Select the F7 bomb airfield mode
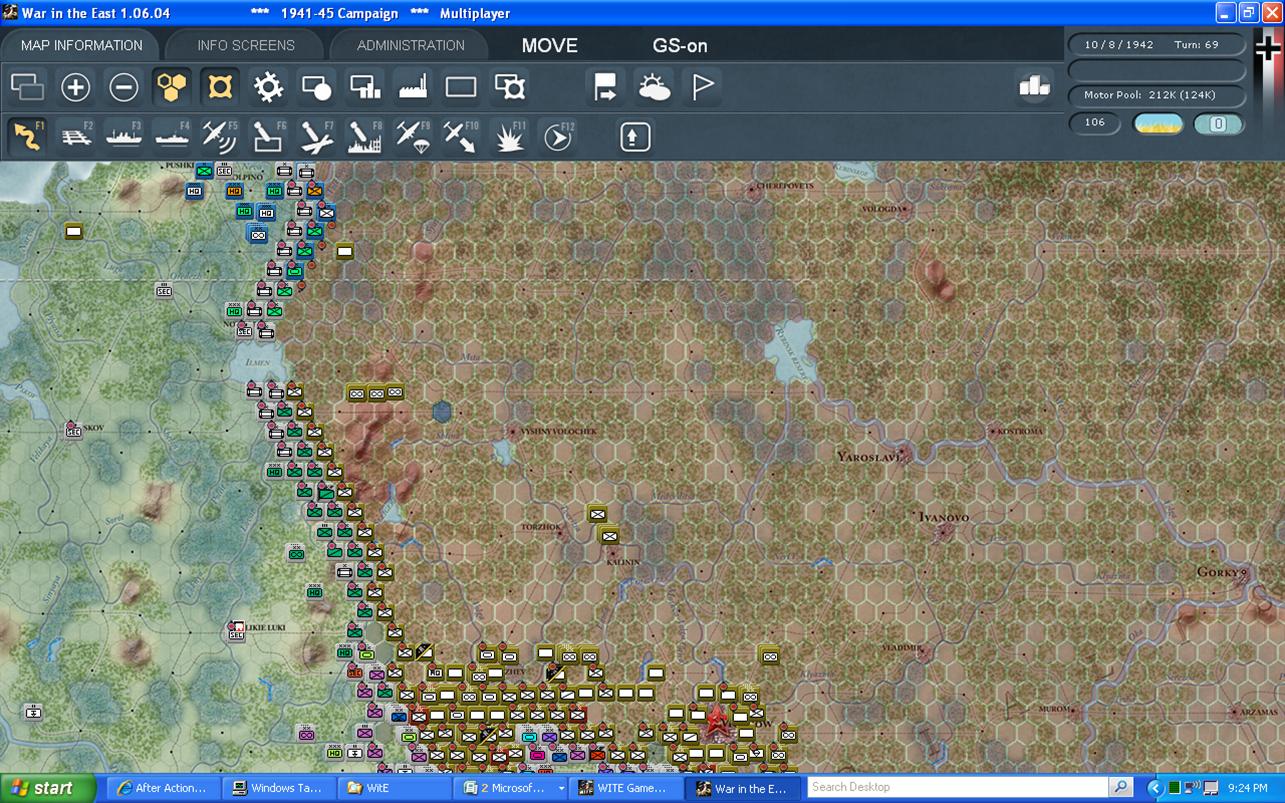This screenshot has width=1285, height=803. (316, 135)
